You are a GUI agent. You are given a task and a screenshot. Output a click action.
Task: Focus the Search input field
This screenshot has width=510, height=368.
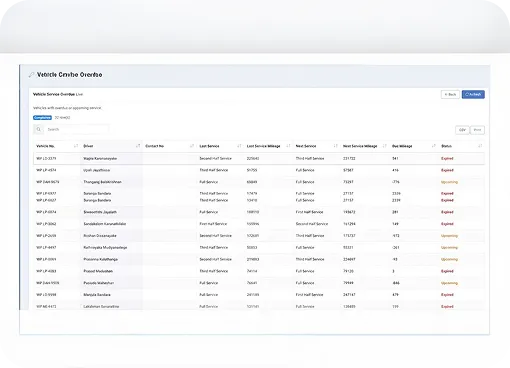tap(77, 129)
